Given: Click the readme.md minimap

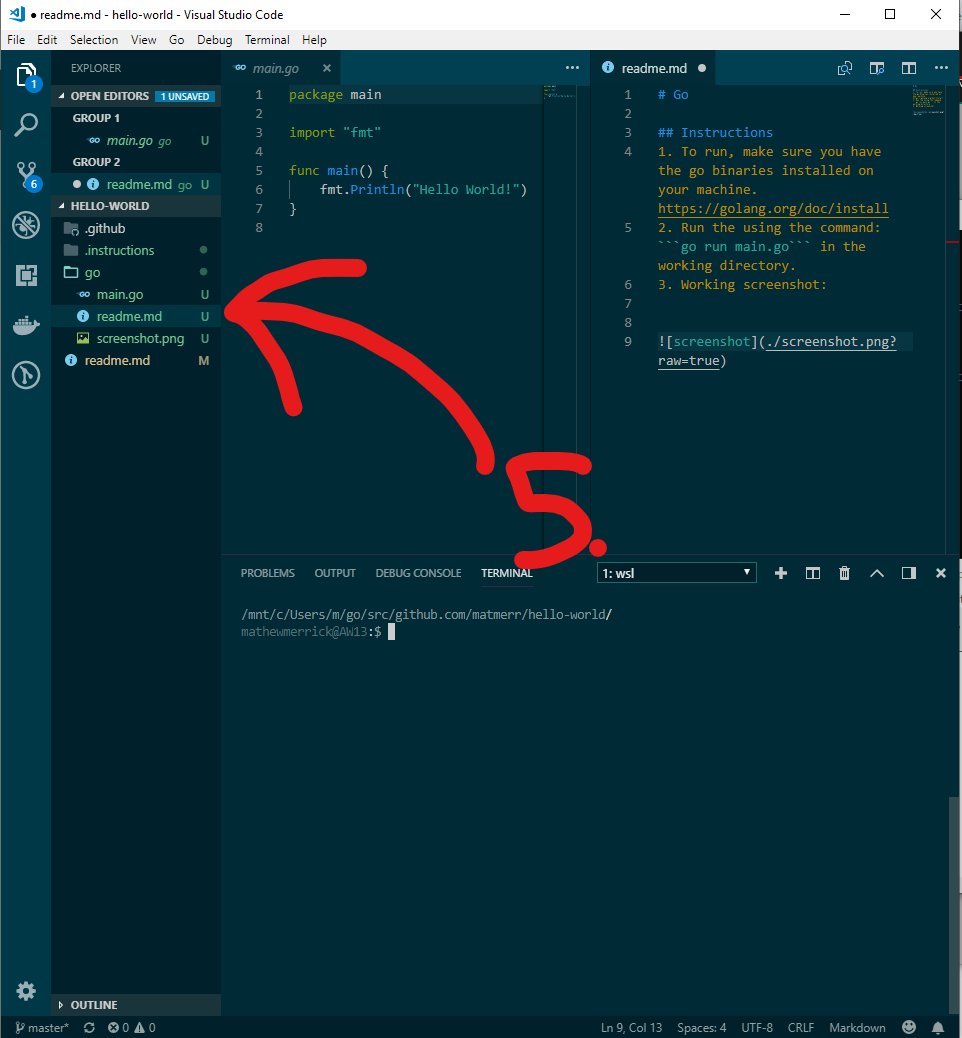Looking at the screenshot, I should coord(928,99).
